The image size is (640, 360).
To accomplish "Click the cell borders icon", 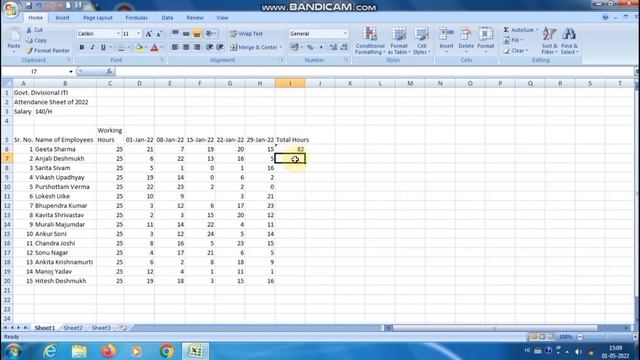I will tap(121, 47).
